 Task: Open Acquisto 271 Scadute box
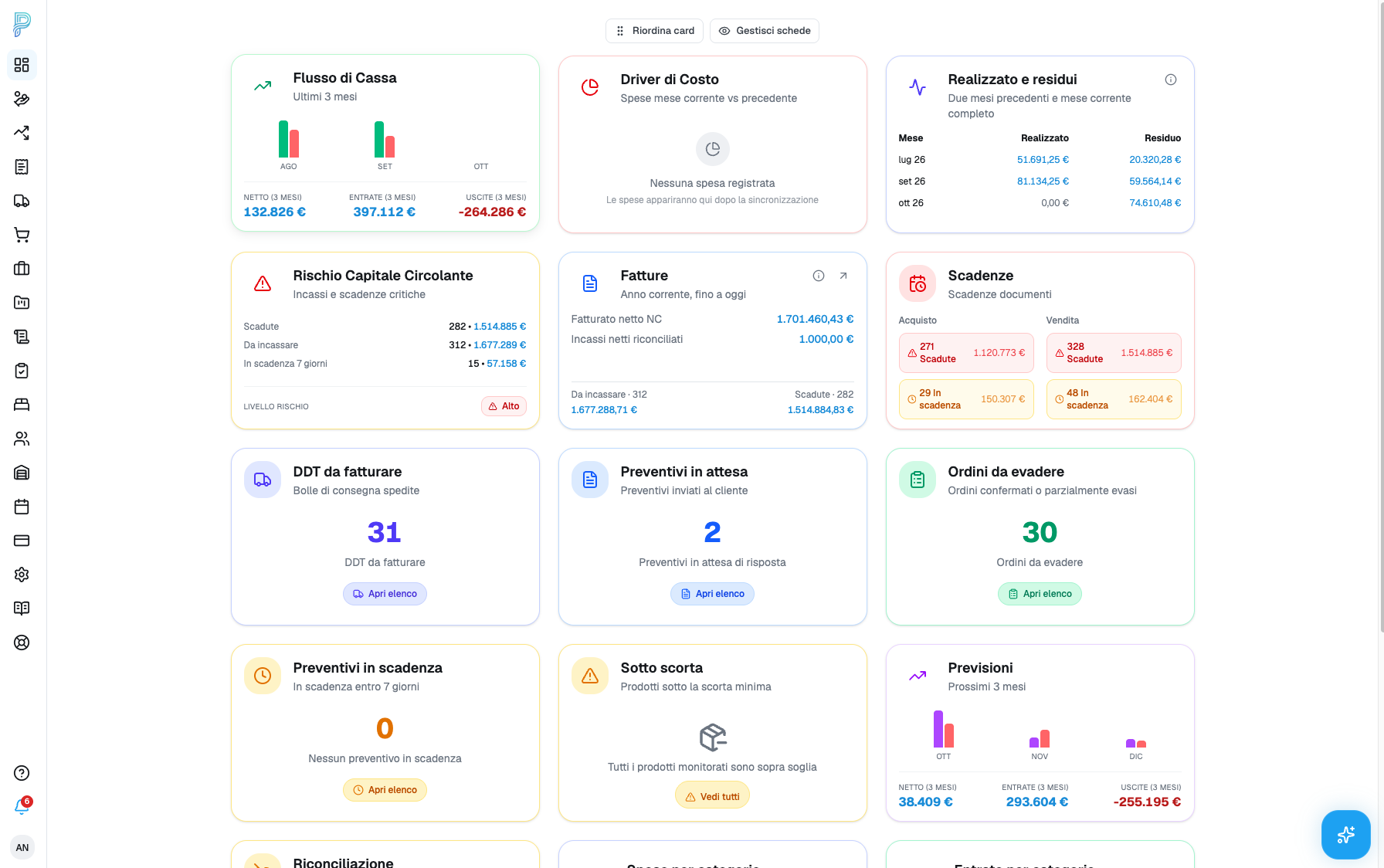[966, 353]
